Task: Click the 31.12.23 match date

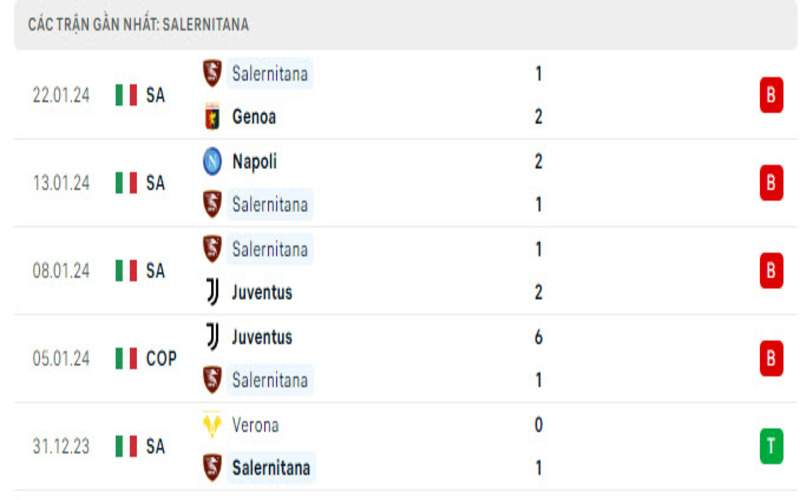Action: (x=61, y=446)
